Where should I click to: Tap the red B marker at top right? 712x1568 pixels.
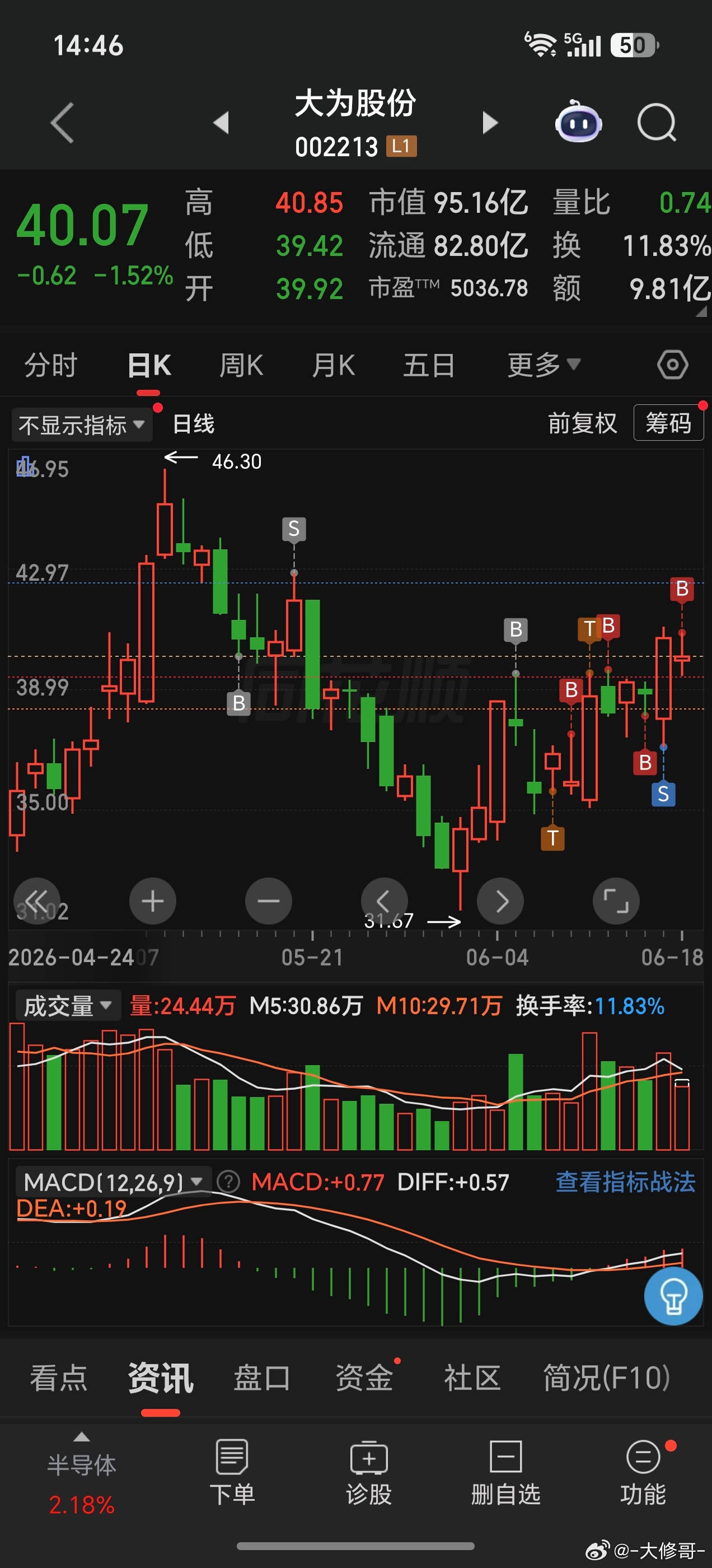pos(682,589)
